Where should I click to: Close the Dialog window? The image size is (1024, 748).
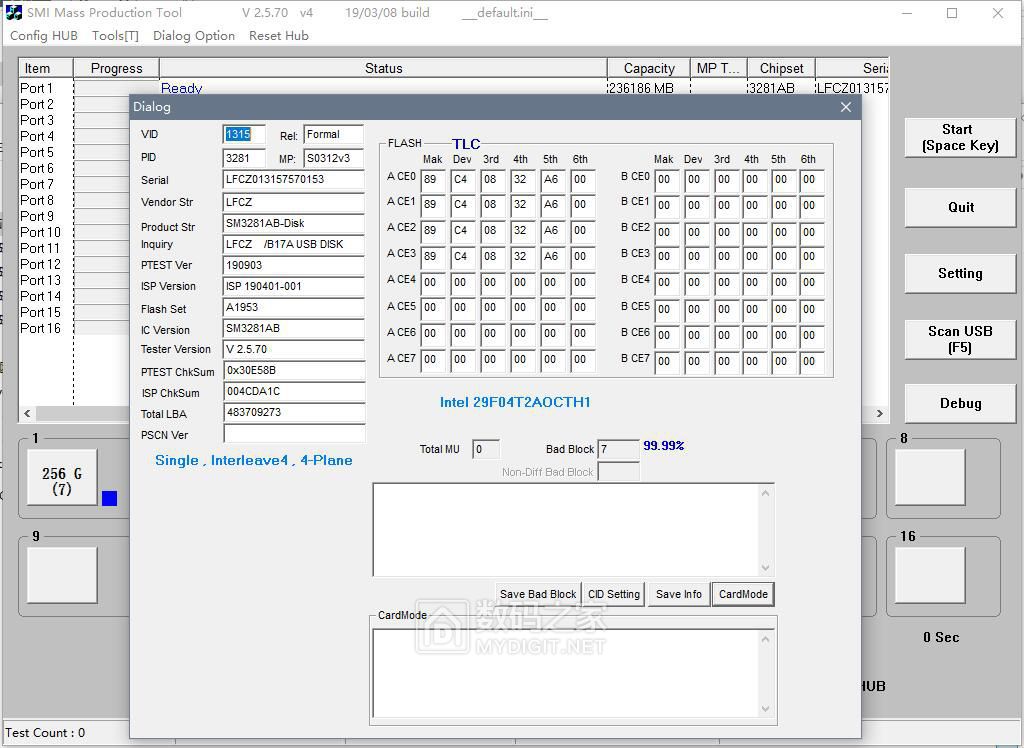click(x=846, y=106)
